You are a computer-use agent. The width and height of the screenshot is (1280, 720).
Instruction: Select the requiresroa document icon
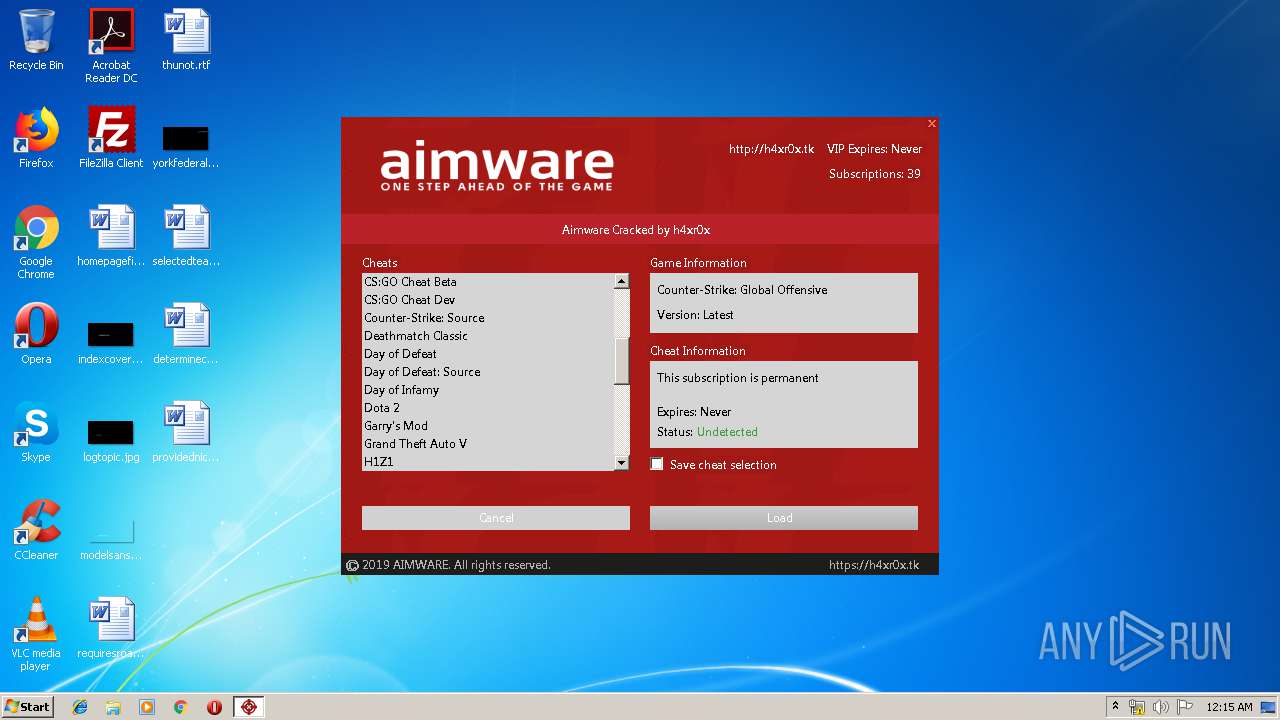click(x=111, y=628)
